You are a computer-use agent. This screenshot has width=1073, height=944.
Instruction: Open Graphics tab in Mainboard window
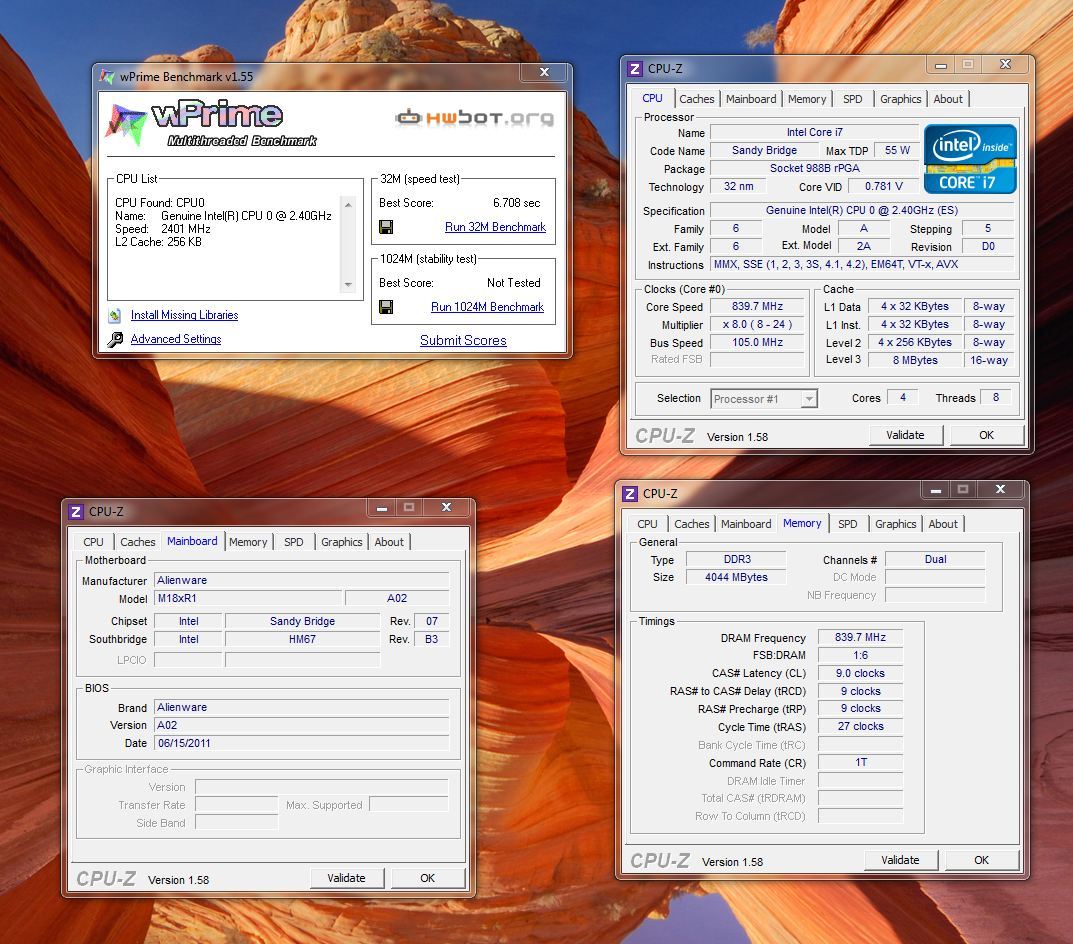coord(341,541)
